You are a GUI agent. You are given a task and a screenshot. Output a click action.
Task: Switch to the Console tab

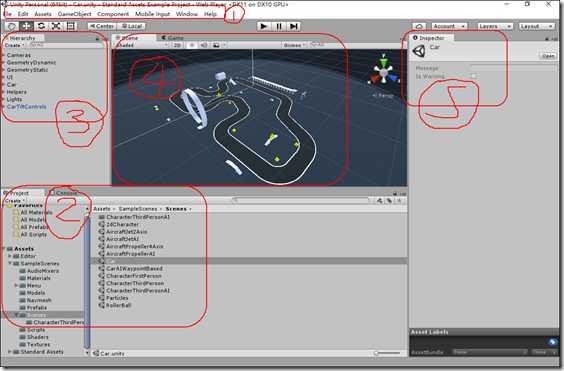coord(63,193)
